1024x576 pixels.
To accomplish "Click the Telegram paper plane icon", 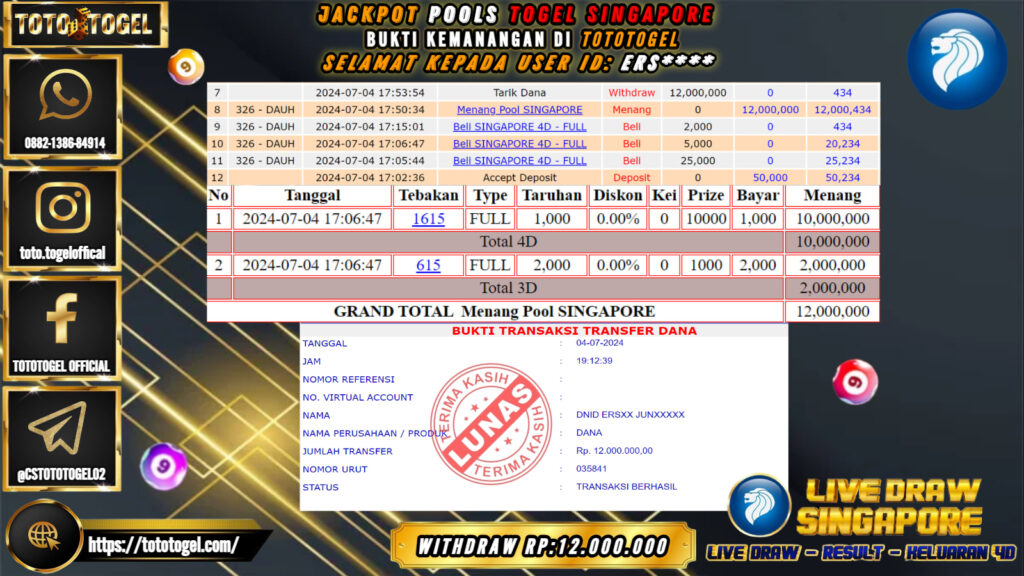I will pos(57,428).
